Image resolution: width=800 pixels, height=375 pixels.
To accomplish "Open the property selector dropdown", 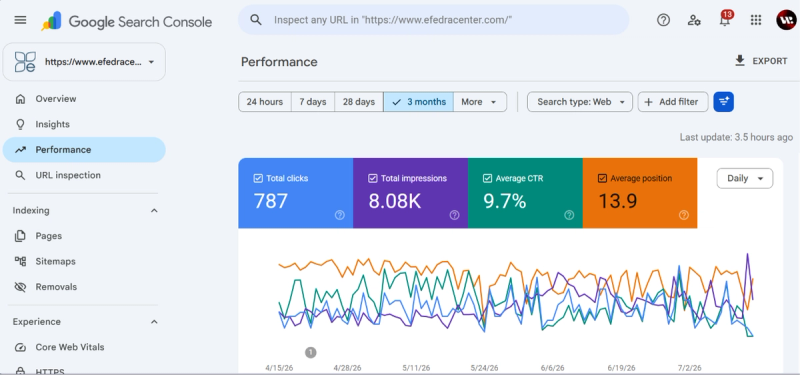I will [x=84, y=62].
